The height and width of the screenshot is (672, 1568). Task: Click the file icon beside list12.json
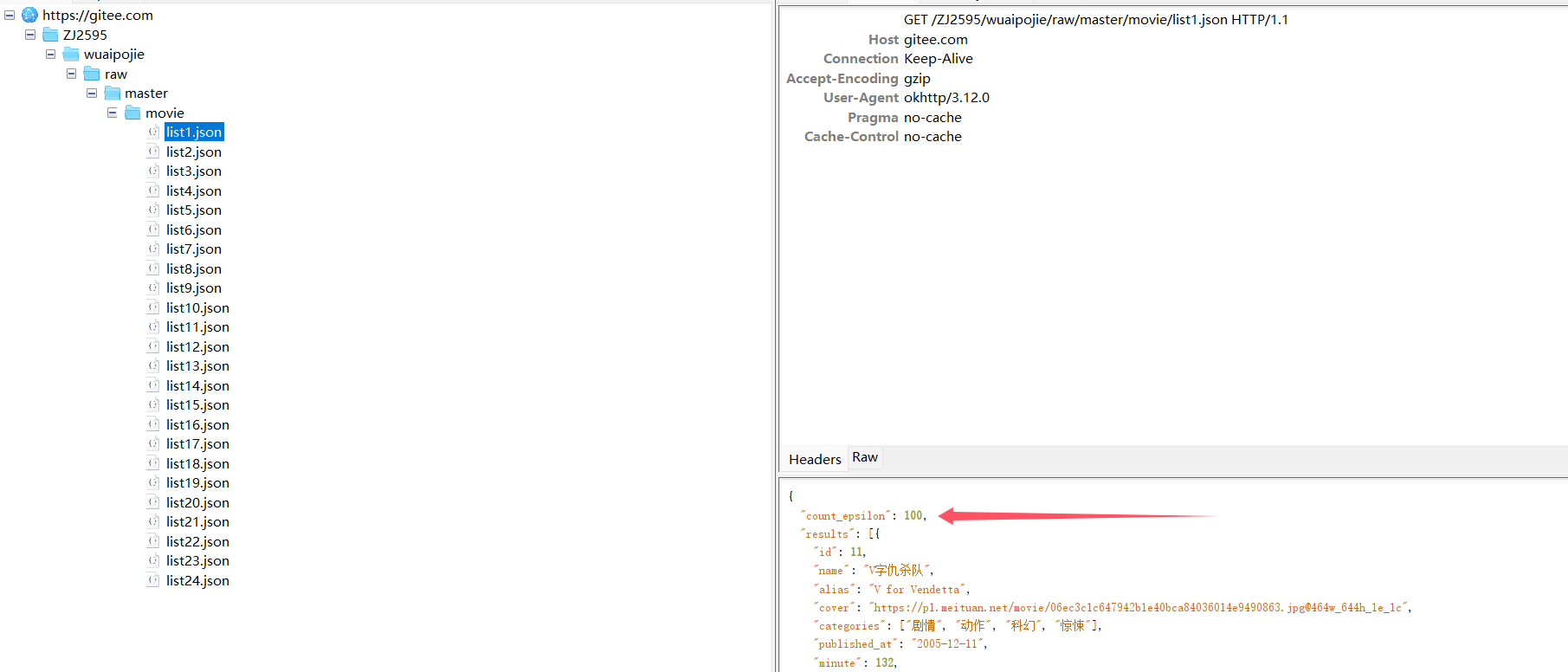pos(153,346)
